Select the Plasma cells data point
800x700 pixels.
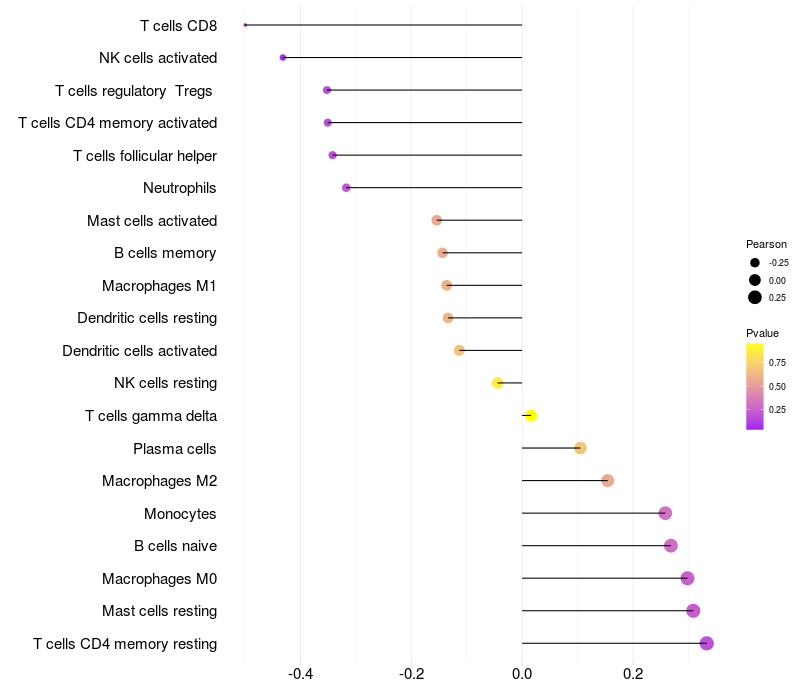(580, 448)
